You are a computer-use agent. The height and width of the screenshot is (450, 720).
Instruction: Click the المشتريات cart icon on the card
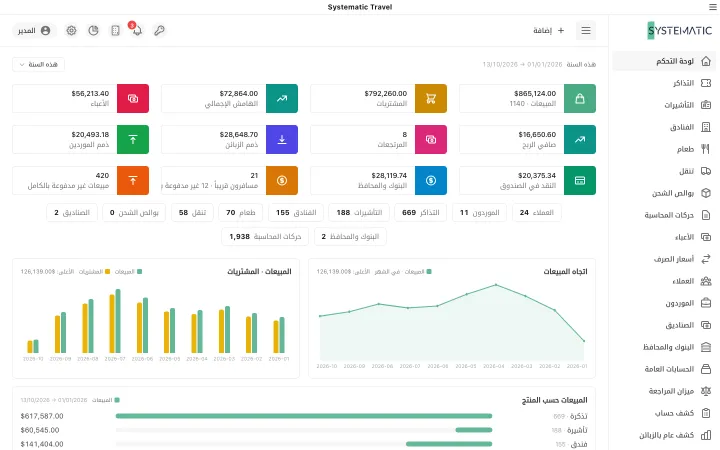point(431,98)
